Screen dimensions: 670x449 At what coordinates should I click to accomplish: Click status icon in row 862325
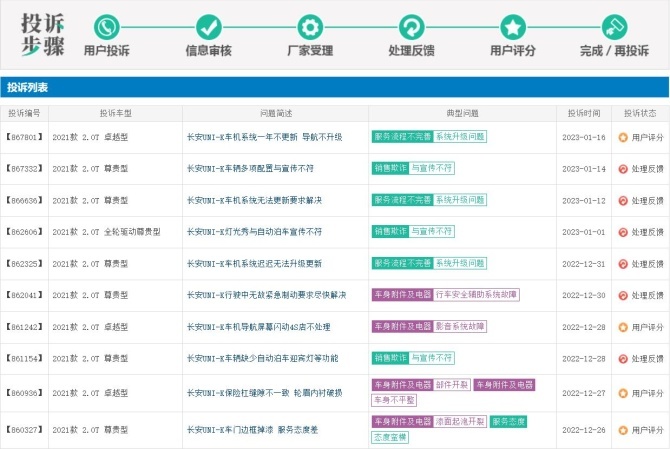[623, 264]
